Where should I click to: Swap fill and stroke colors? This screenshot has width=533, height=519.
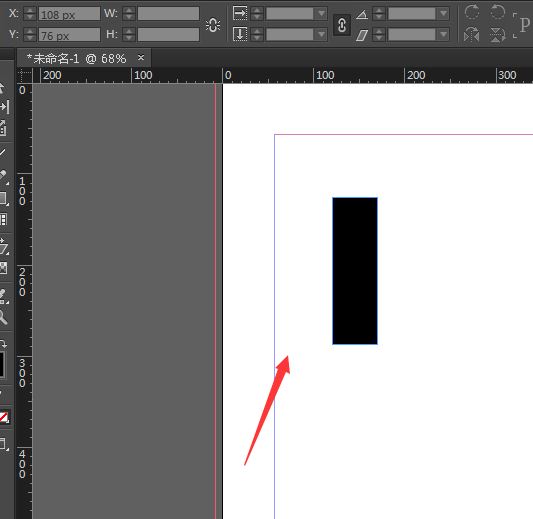click(x=3, y=344)
